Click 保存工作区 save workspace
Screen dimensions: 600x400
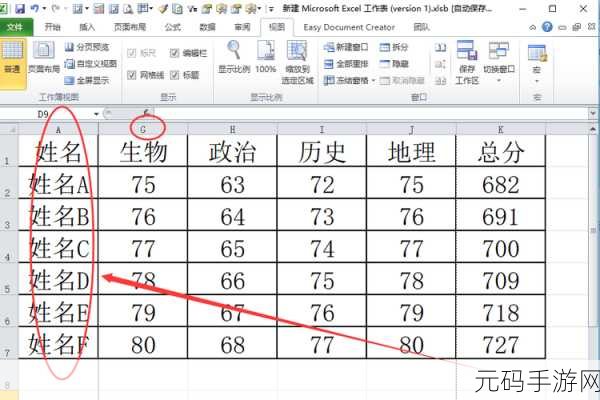pyautogui.click(x=467, y=62)
